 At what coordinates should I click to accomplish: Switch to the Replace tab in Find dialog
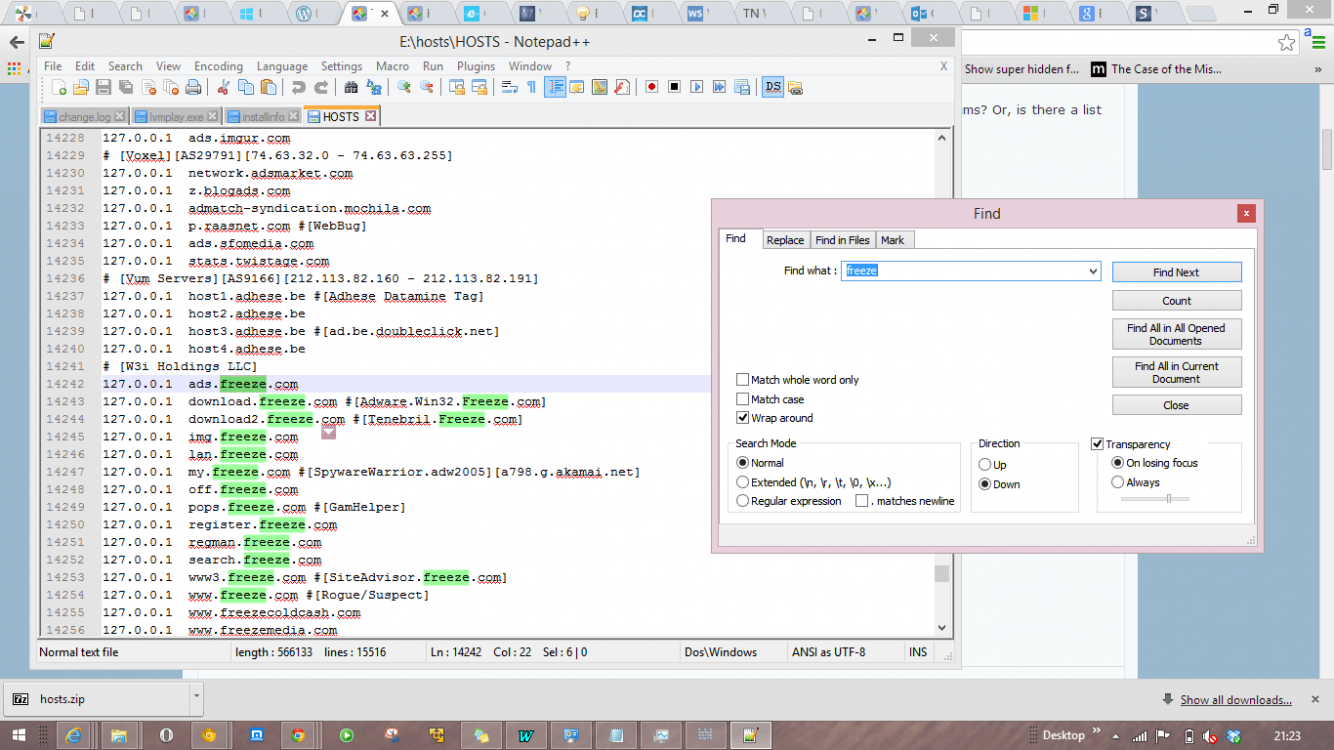(785, 240)
